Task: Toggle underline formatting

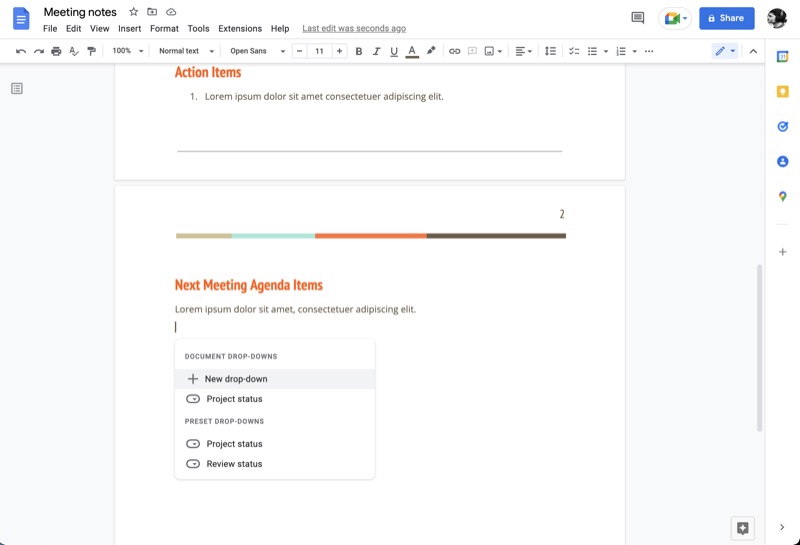Action: point(394,51)
